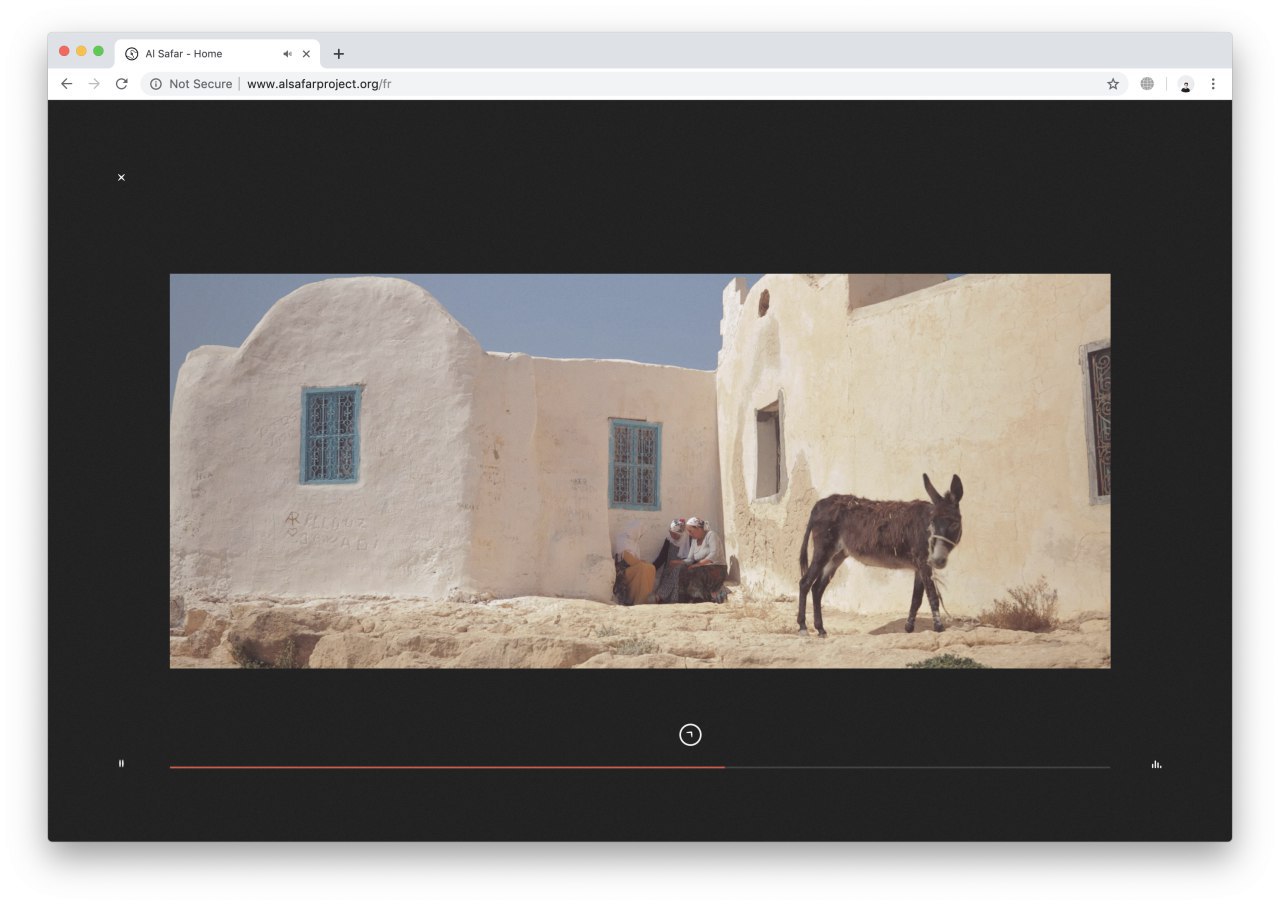1280x905 pixels.
Task: Mute the tab via its speaker icon
Action: click(288, 54)
